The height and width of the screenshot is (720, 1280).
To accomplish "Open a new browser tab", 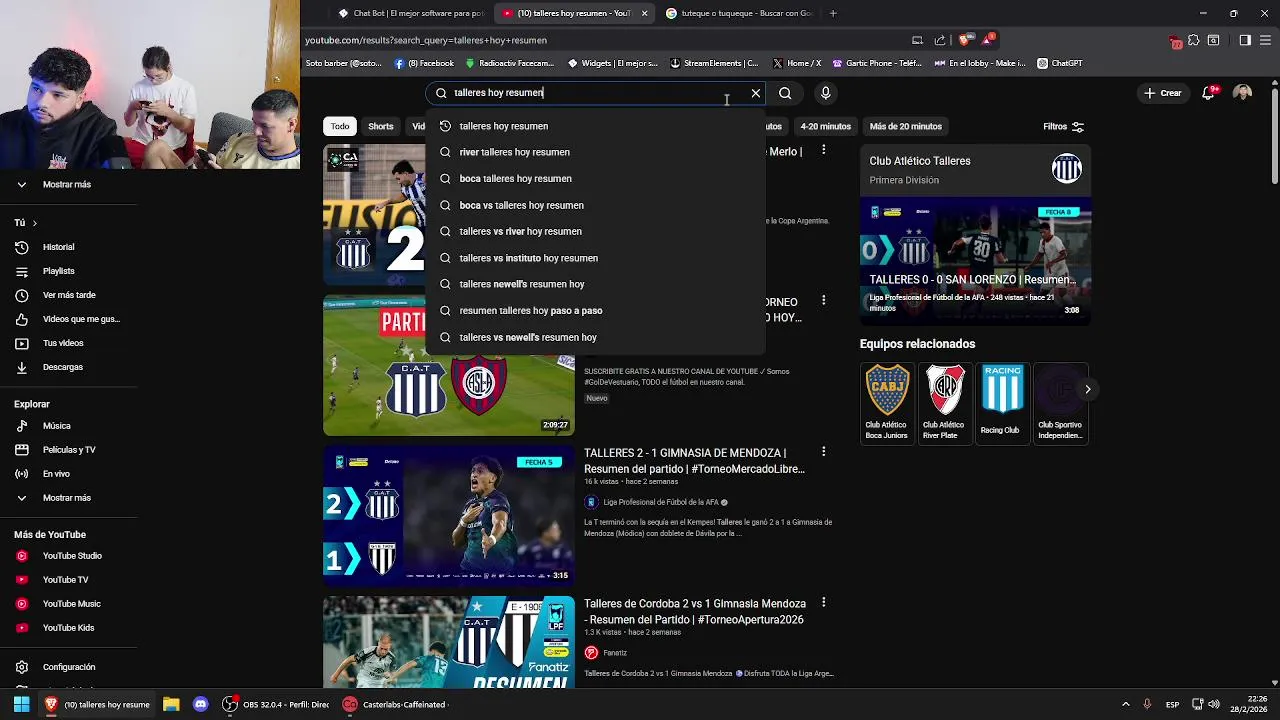I will pyautogui.click(x=833, y=13).
